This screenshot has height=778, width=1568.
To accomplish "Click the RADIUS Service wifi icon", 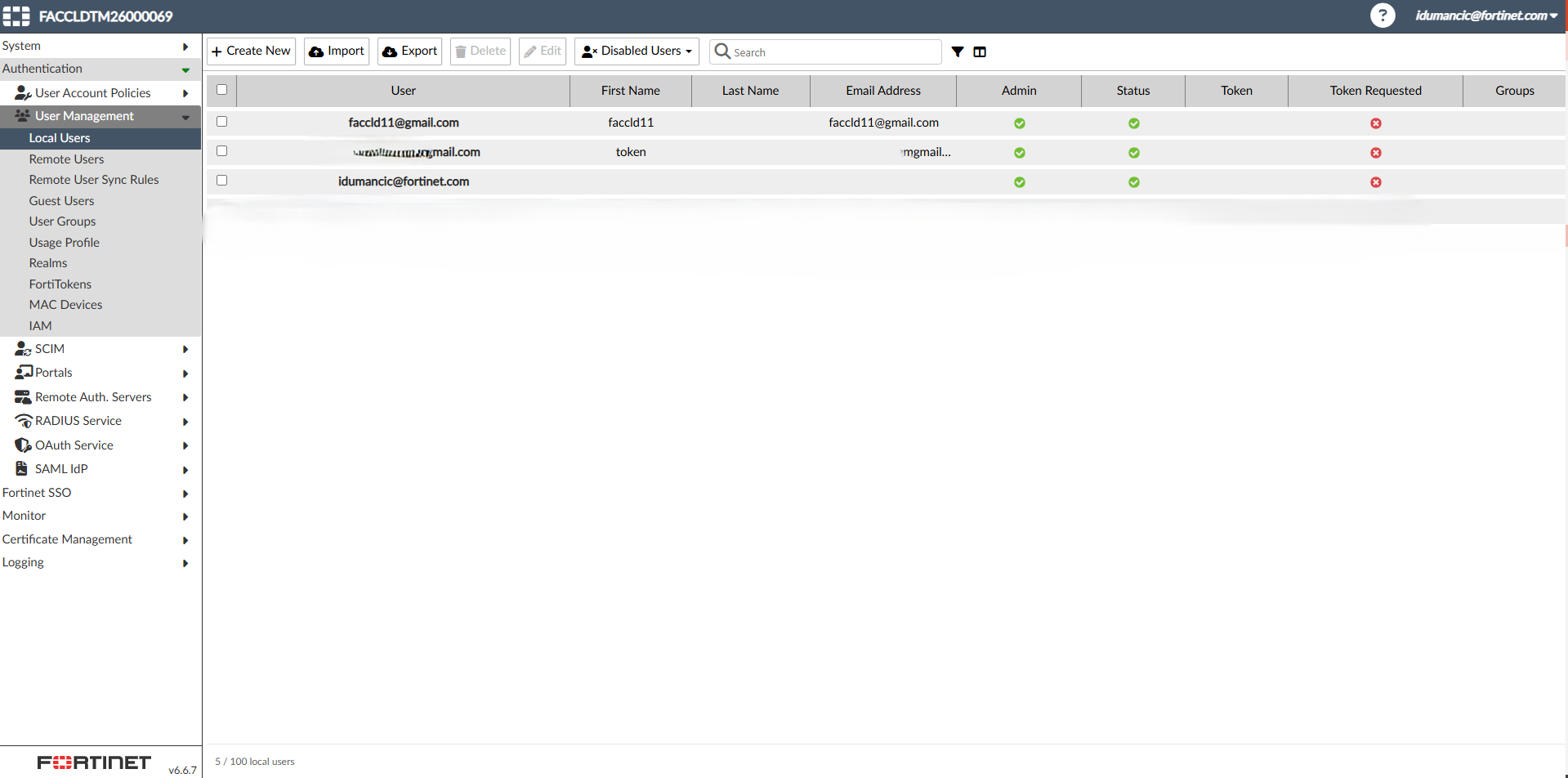I will (x=24, y=420).
